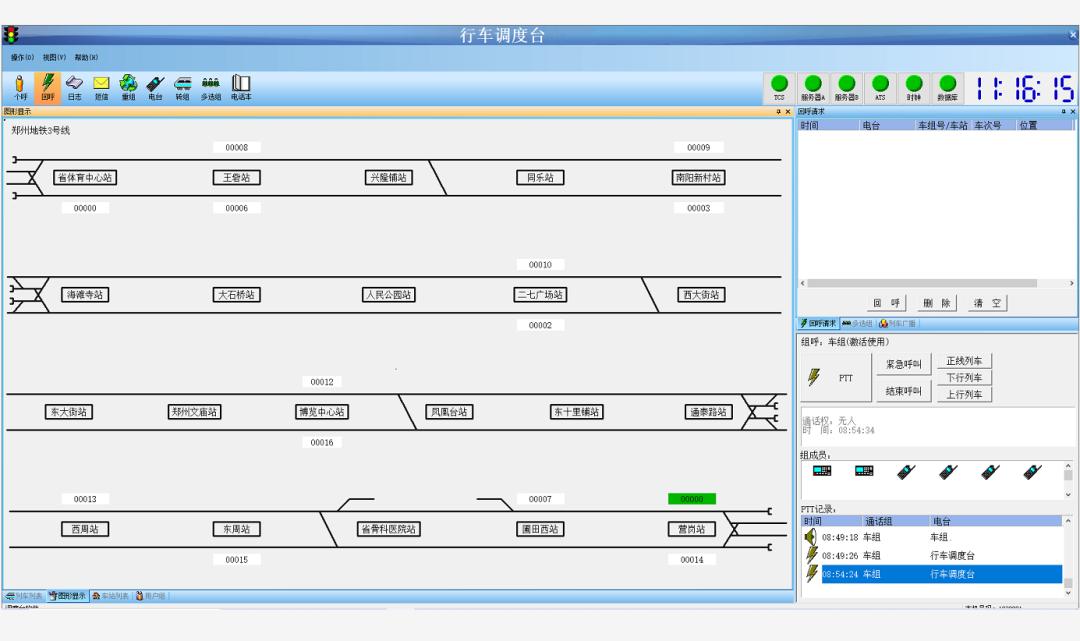Select the 人民公园站 station box
1080x641 pixels.
[x=388, y=295]
